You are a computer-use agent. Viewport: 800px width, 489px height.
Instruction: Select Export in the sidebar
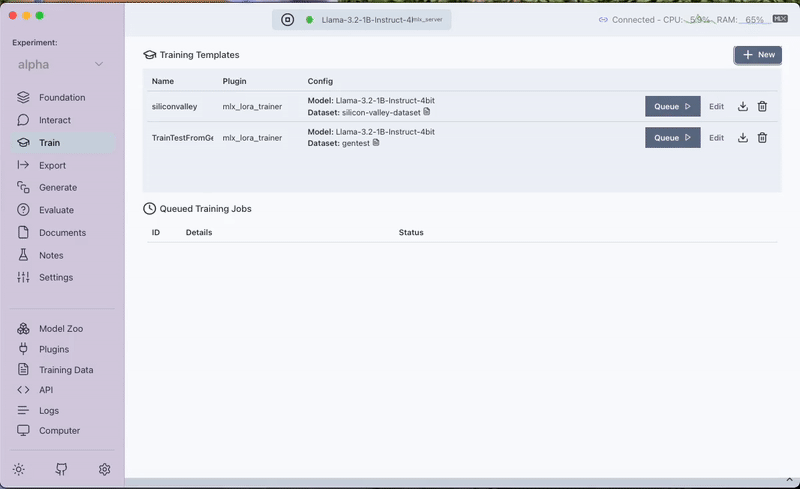pos(52,165)
